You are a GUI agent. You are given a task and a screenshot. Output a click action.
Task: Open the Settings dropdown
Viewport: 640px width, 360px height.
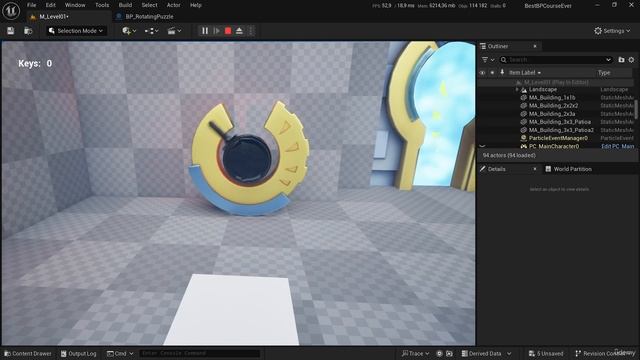pos(612,31)
